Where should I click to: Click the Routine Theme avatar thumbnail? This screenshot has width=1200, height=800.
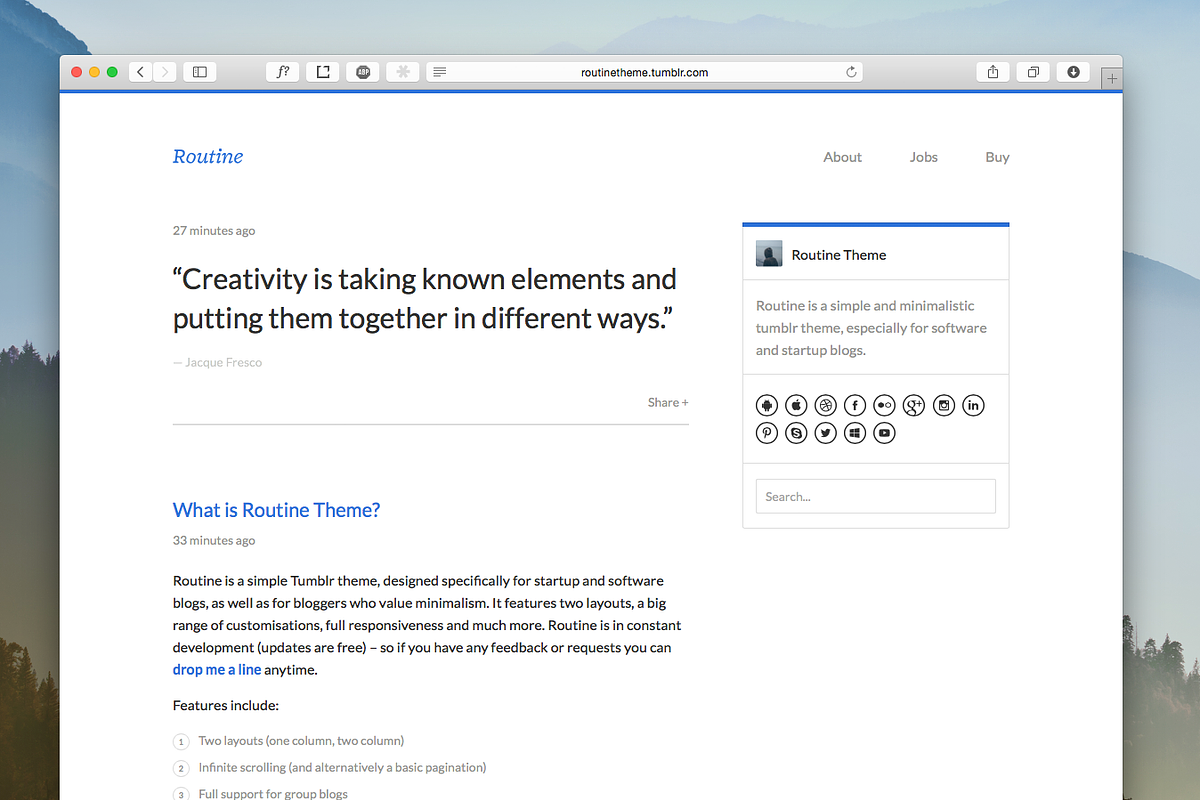point(769,254)
